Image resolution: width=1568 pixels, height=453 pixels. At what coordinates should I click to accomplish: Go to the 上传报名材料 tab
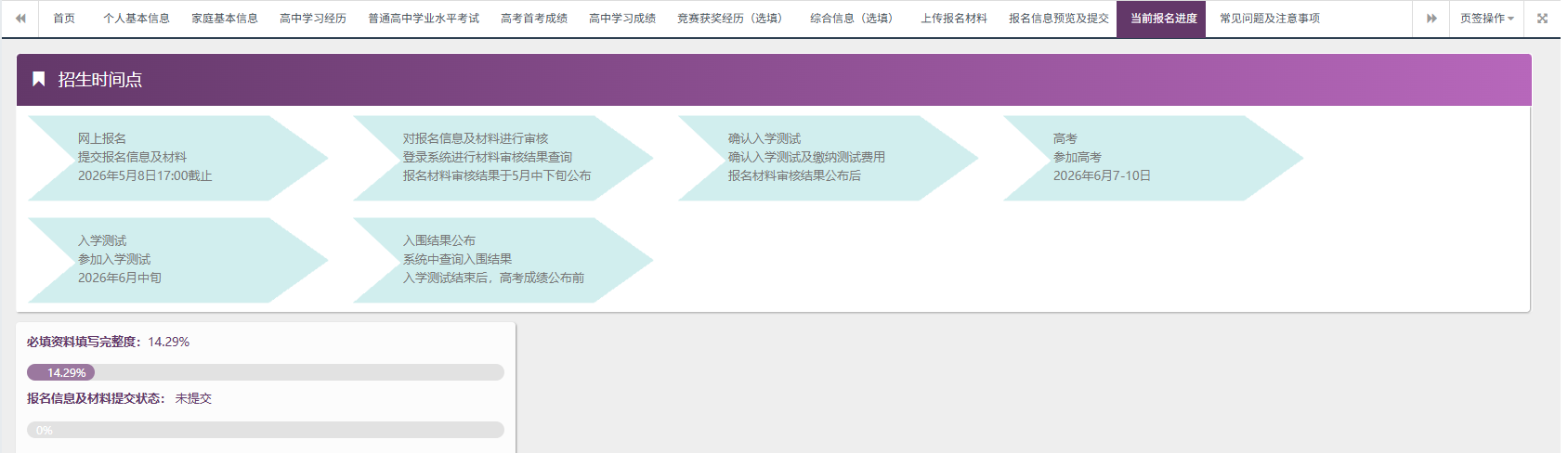[953, 19]
